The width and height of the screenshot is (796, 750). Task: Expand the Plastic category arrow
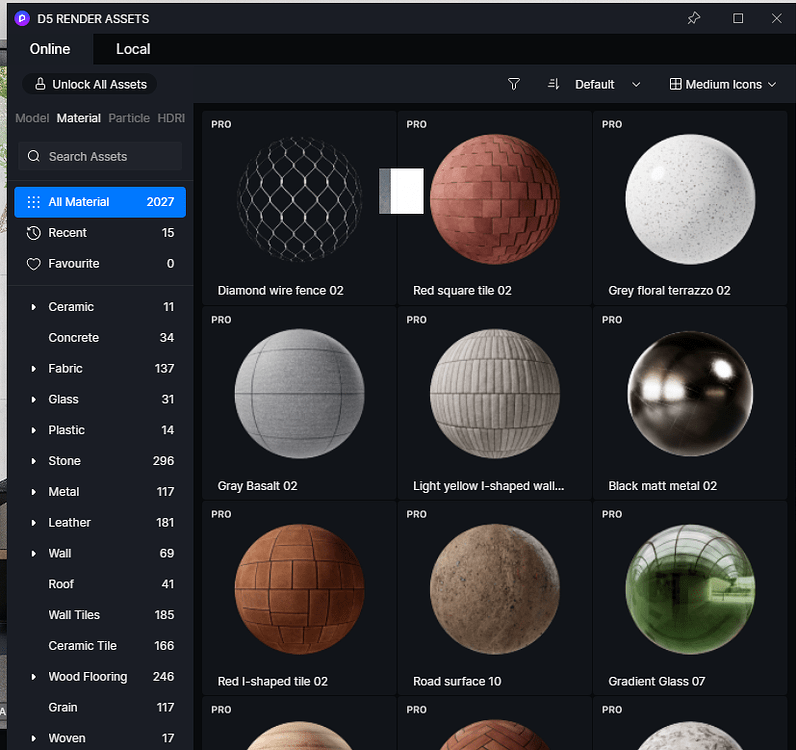point(34,431)
